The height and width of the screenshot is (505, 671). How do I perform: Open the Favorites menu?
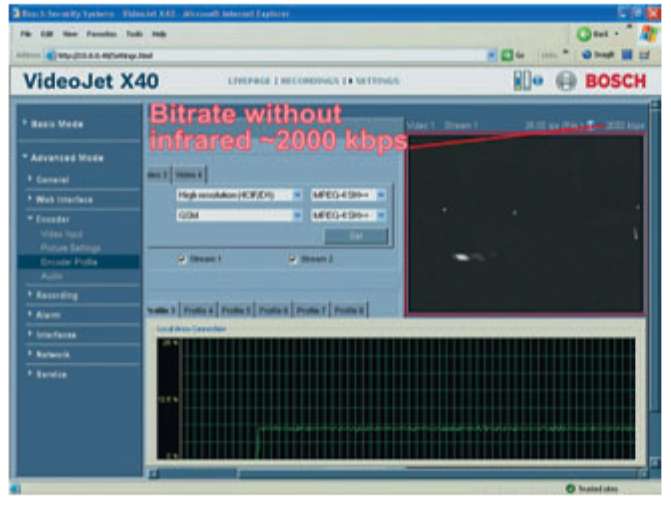coord(102,34)
